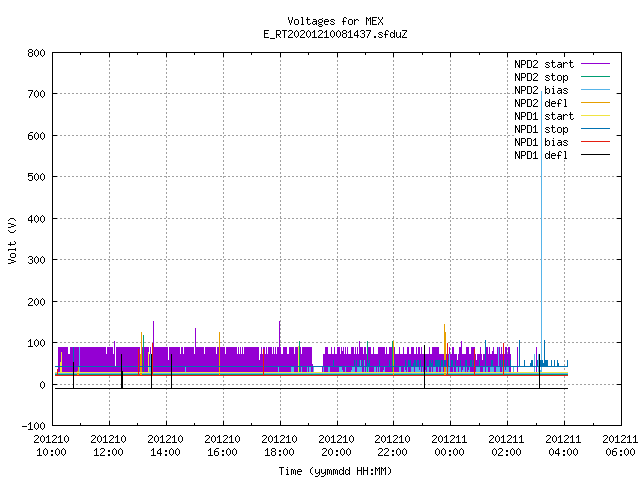Screen dimensions: 640x480
Task: Select the 'NPD1 bias' legend label
Action: click(x=541, y=142)
